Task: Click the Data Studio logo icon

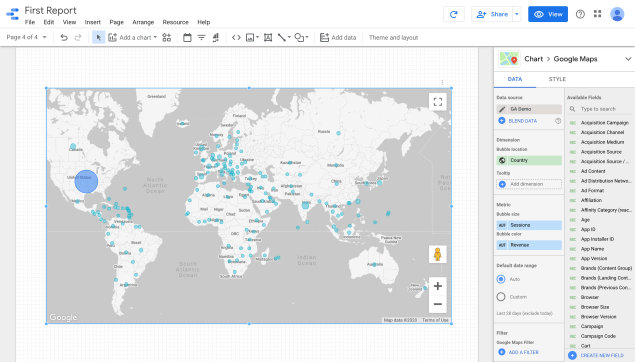Action: click(x=13, y=14)
